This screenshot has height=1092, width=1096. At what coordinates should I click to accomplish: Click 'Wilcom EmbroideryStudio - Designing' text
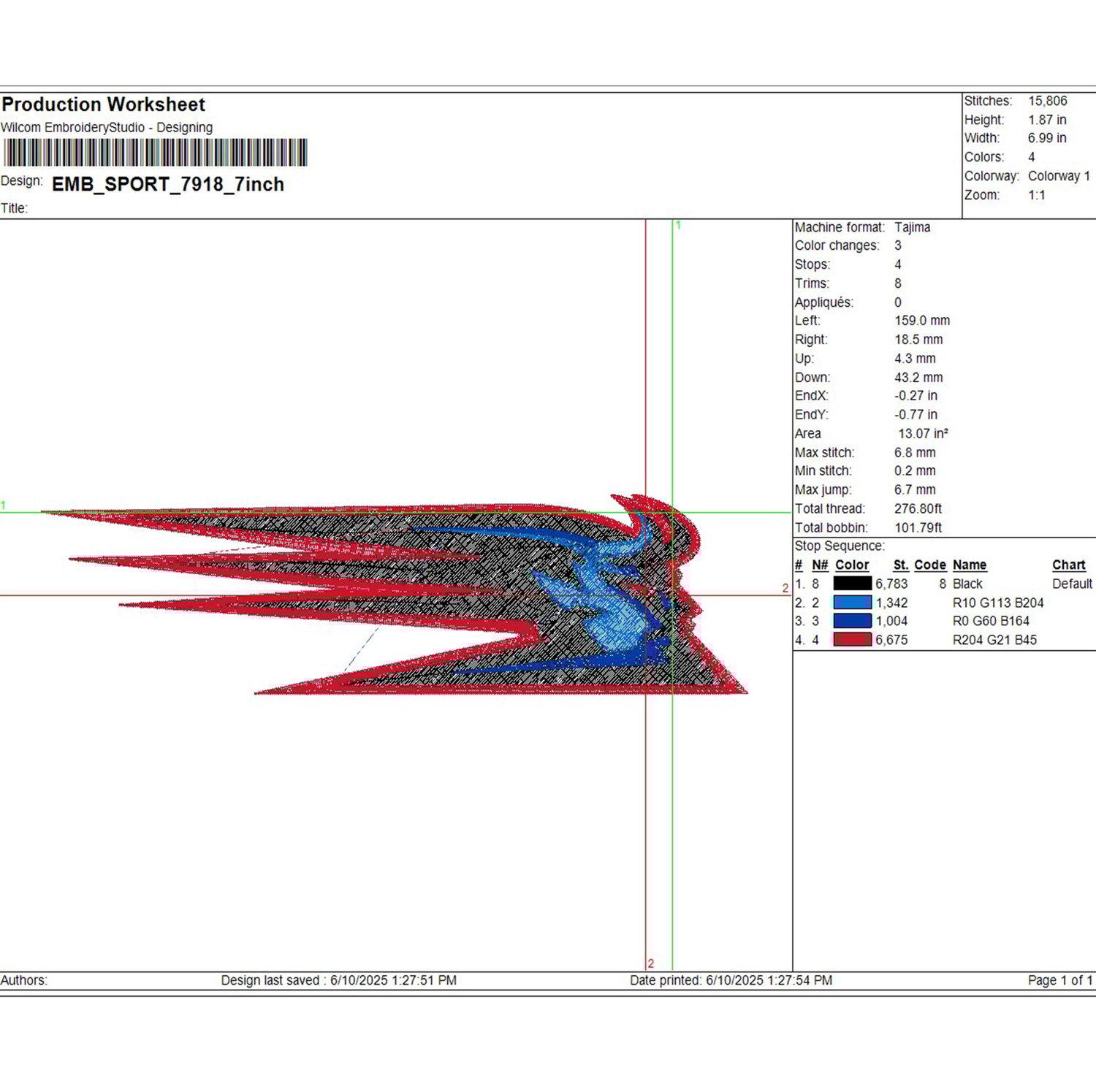tap(107, 128)
